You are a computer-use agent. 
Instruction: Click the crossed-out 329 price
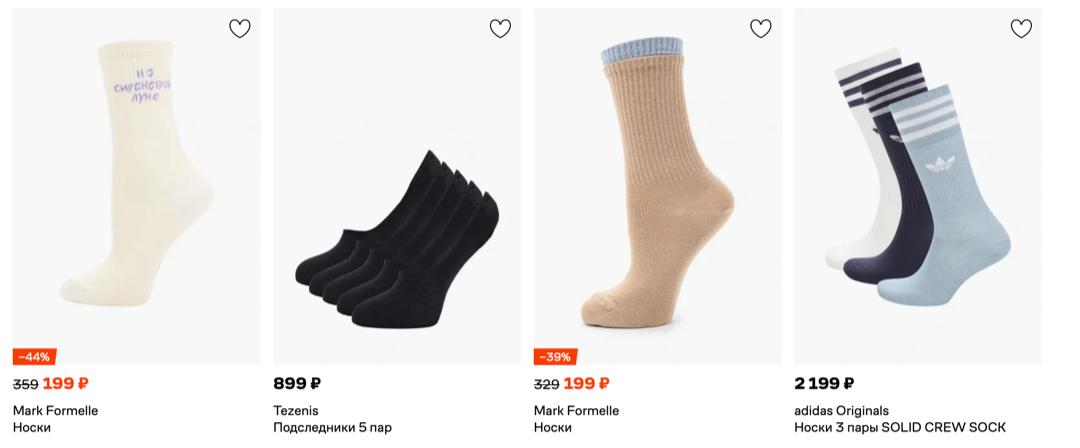coord(546,384)
